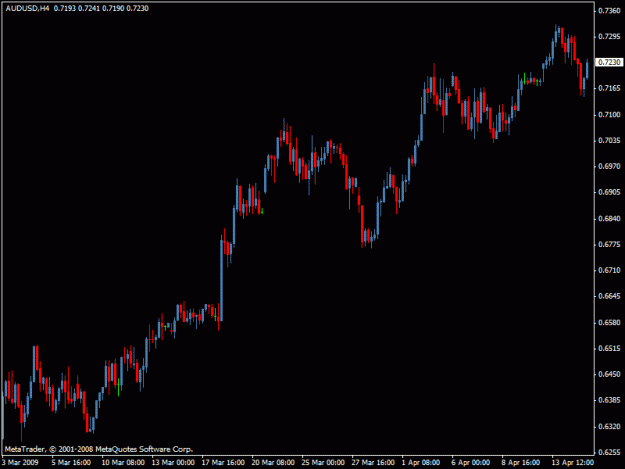Click the 17 Mar 16:00 time label
625x469 pixels.
point(223,463)
